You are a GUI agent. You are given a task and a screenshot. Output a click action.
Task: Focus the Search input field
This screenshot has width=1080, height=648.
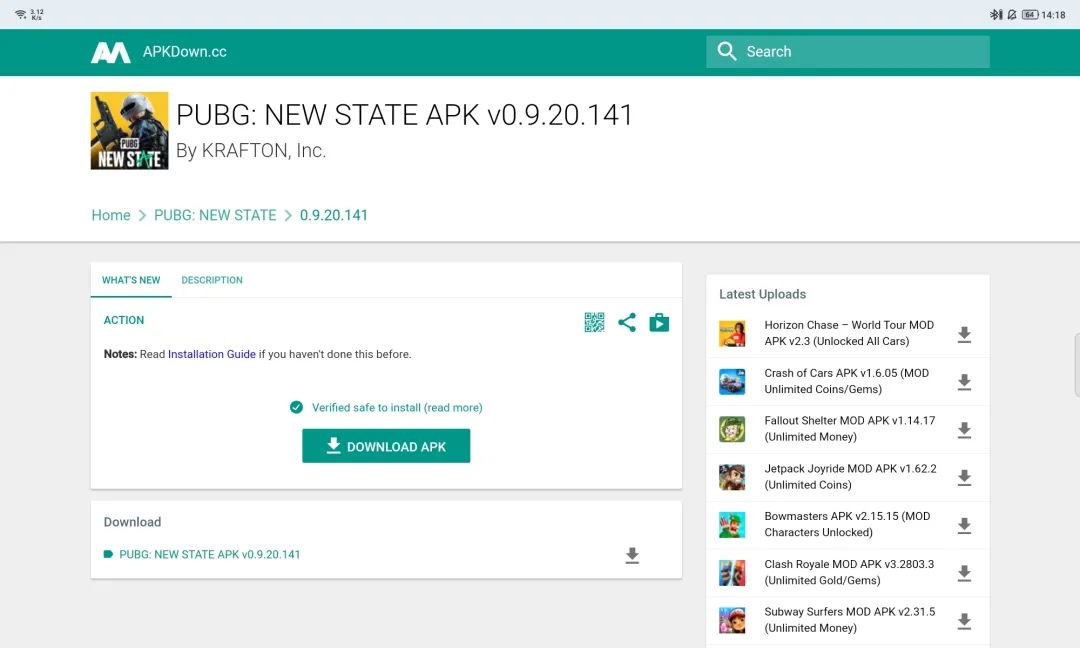click(848, 52)
